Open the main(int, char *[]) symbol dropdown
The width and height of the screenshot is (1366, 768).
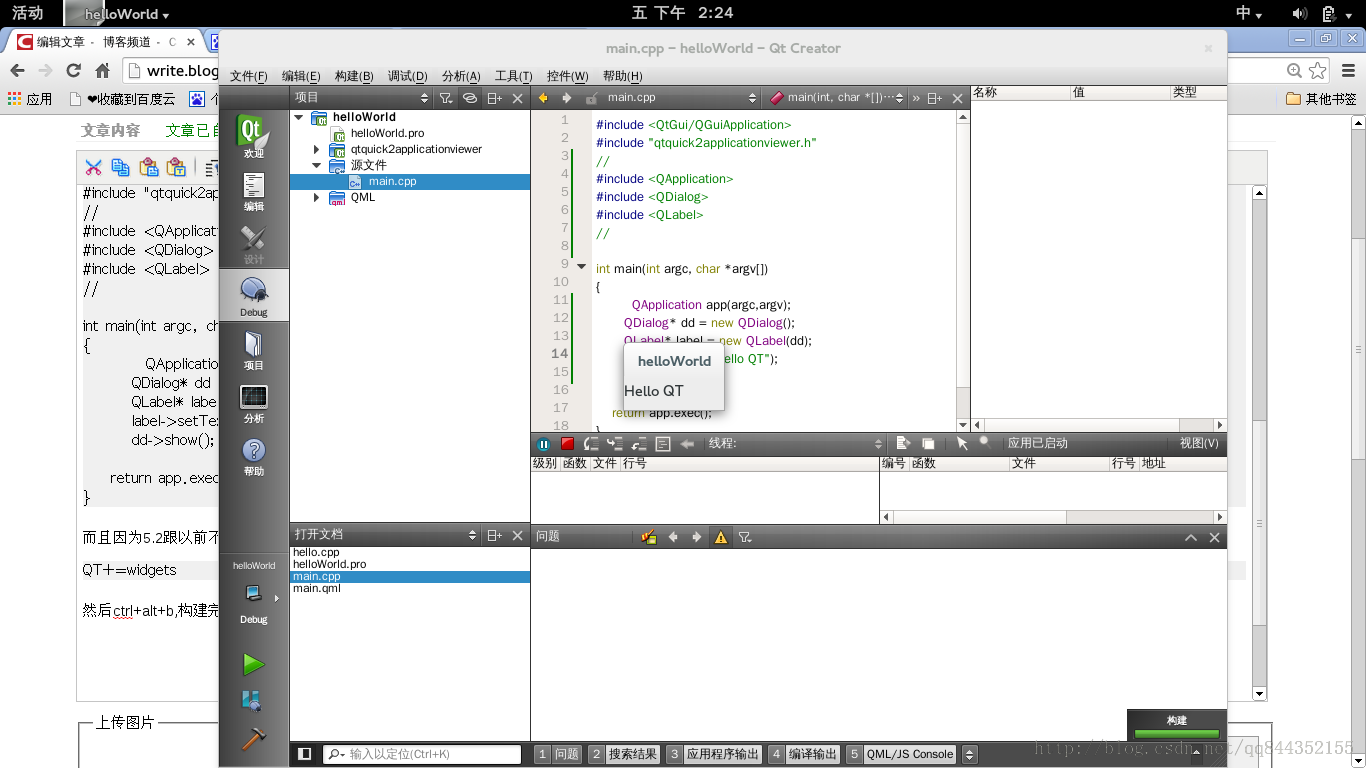(x=839, y=98)
